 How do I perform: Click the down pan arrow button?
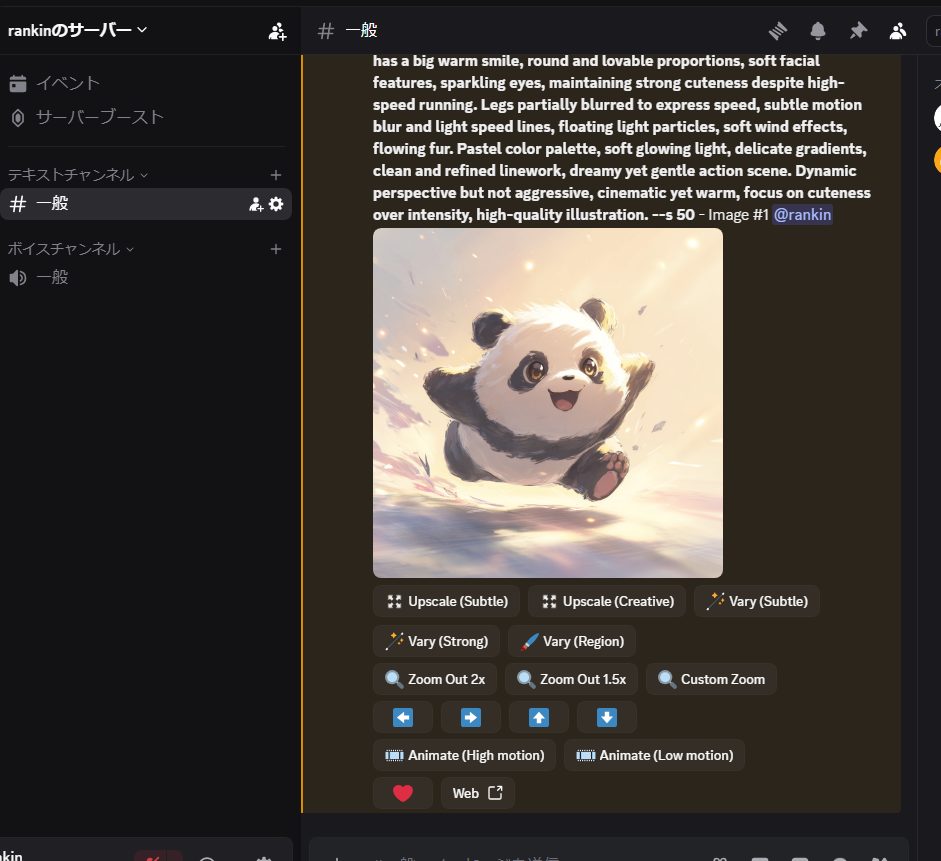click(x=606, y=717)
